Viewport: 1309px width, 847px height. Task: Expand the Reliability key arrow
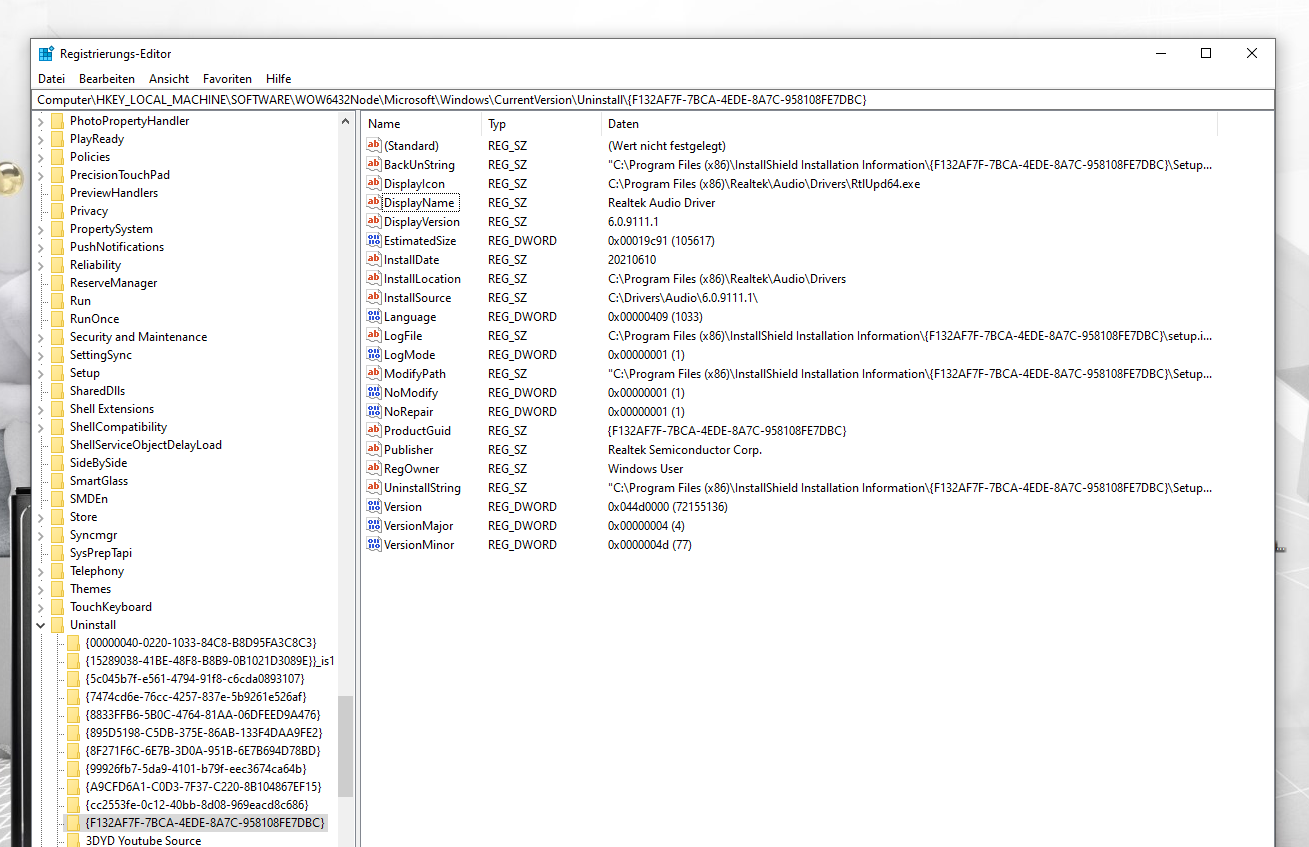tap(41, 265)
